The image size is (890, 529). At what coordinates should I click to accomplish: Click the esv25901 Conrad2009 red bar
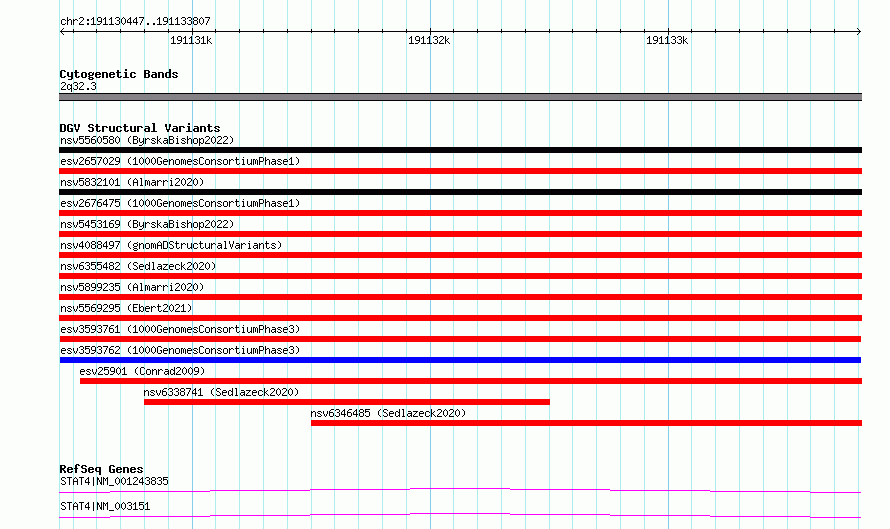471,381
